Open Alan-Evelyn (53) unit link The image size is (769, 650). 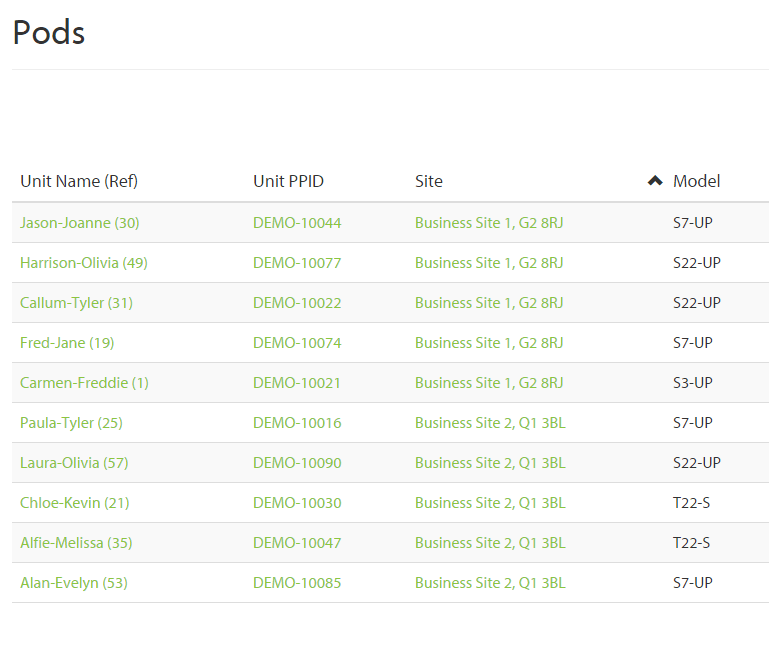[74, 583]
